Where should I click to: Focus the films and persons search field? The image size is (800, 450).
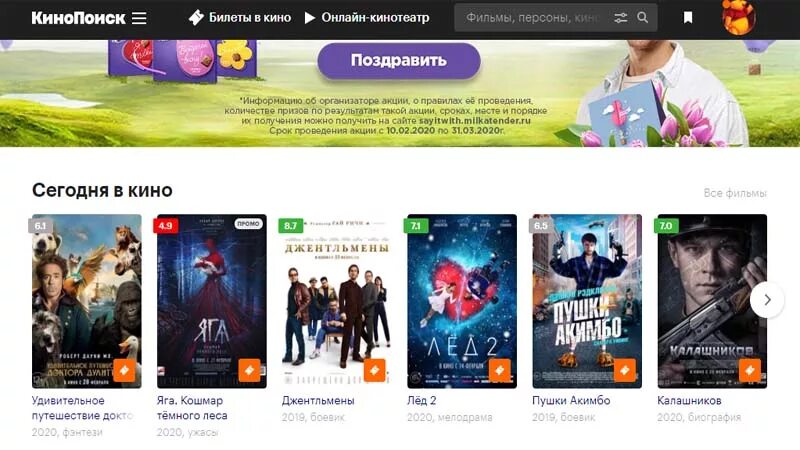pos(531,18)
